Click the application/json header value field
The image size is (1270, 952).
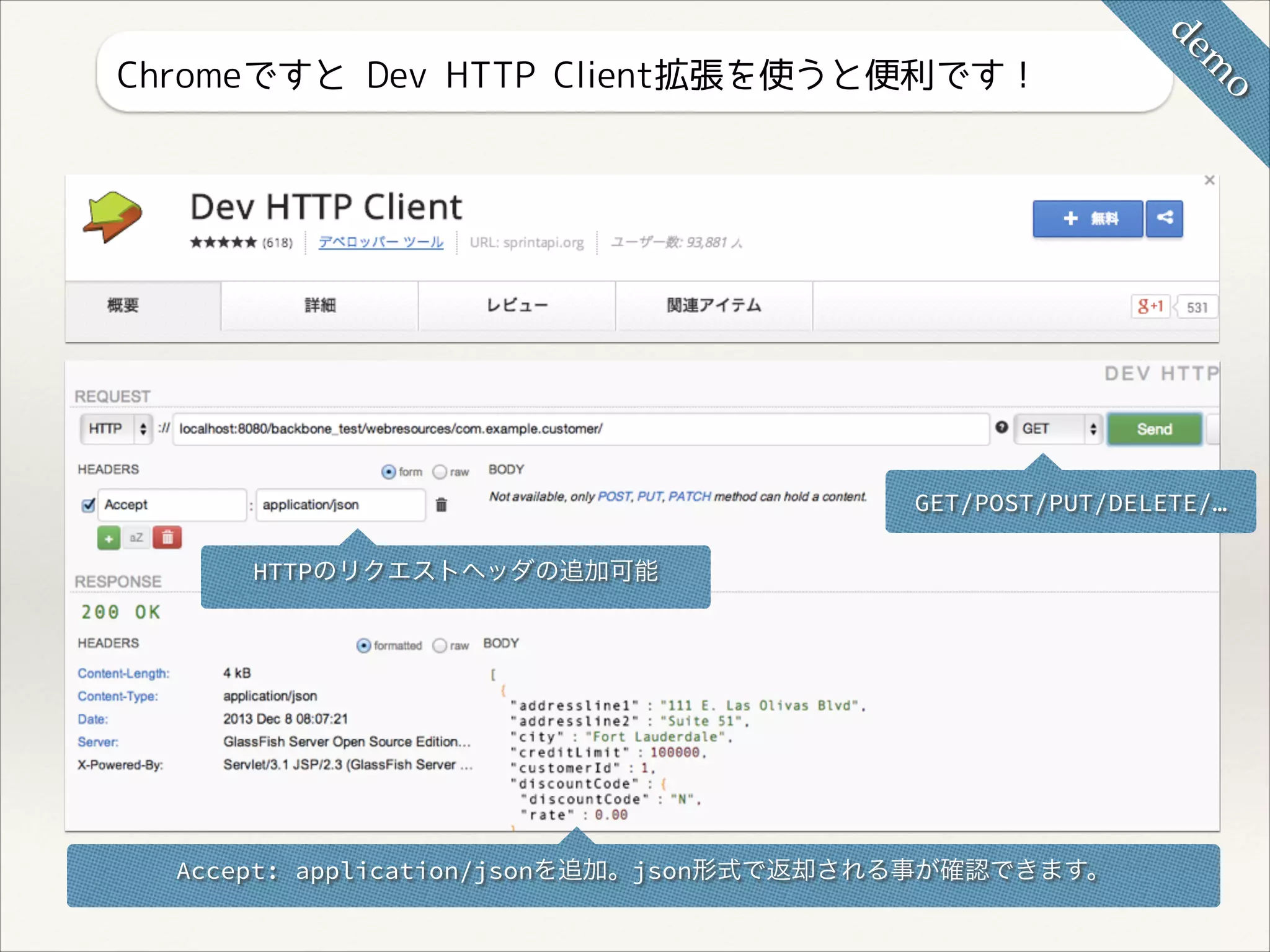pyautogui.click(x=340, y=505)
